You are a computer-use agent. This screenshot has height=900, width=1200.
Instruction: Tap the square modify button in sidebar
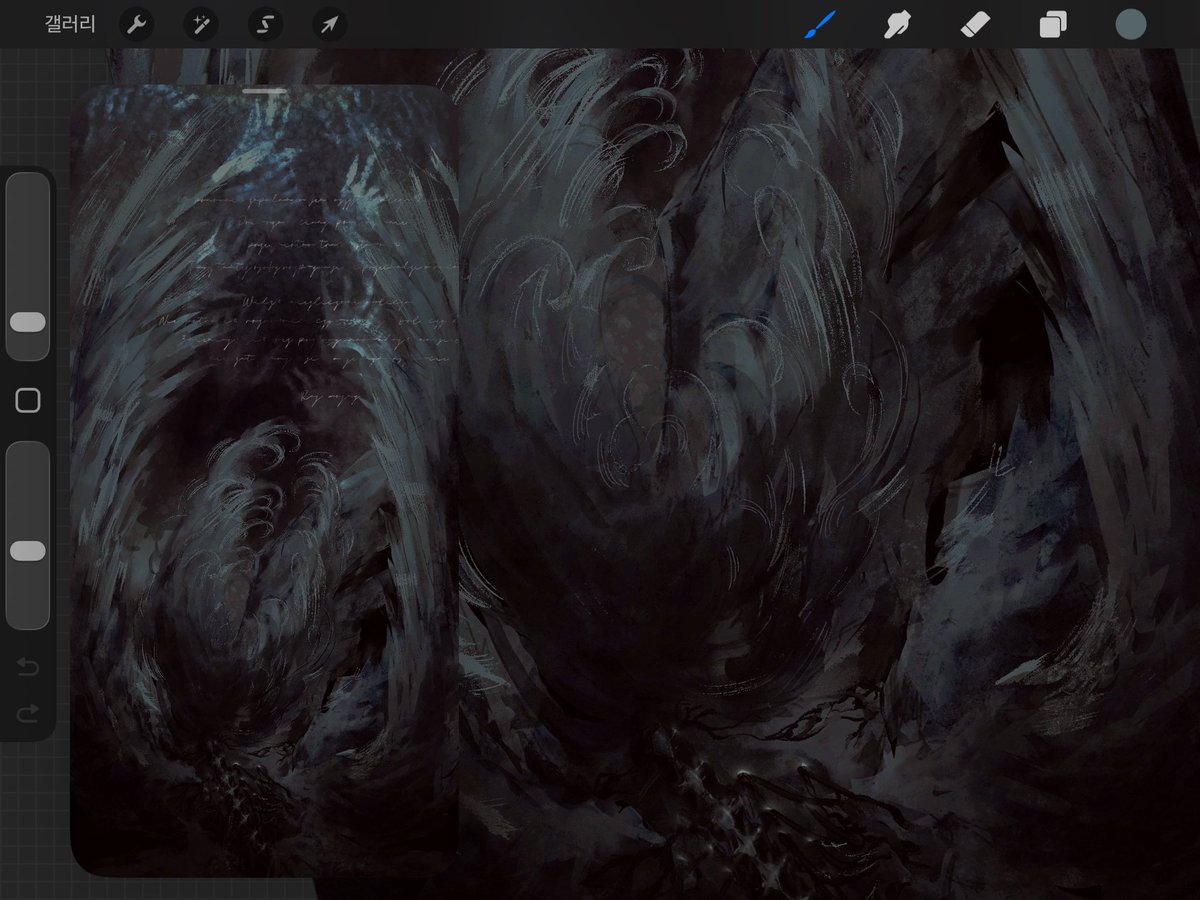(x=28, y=401)
